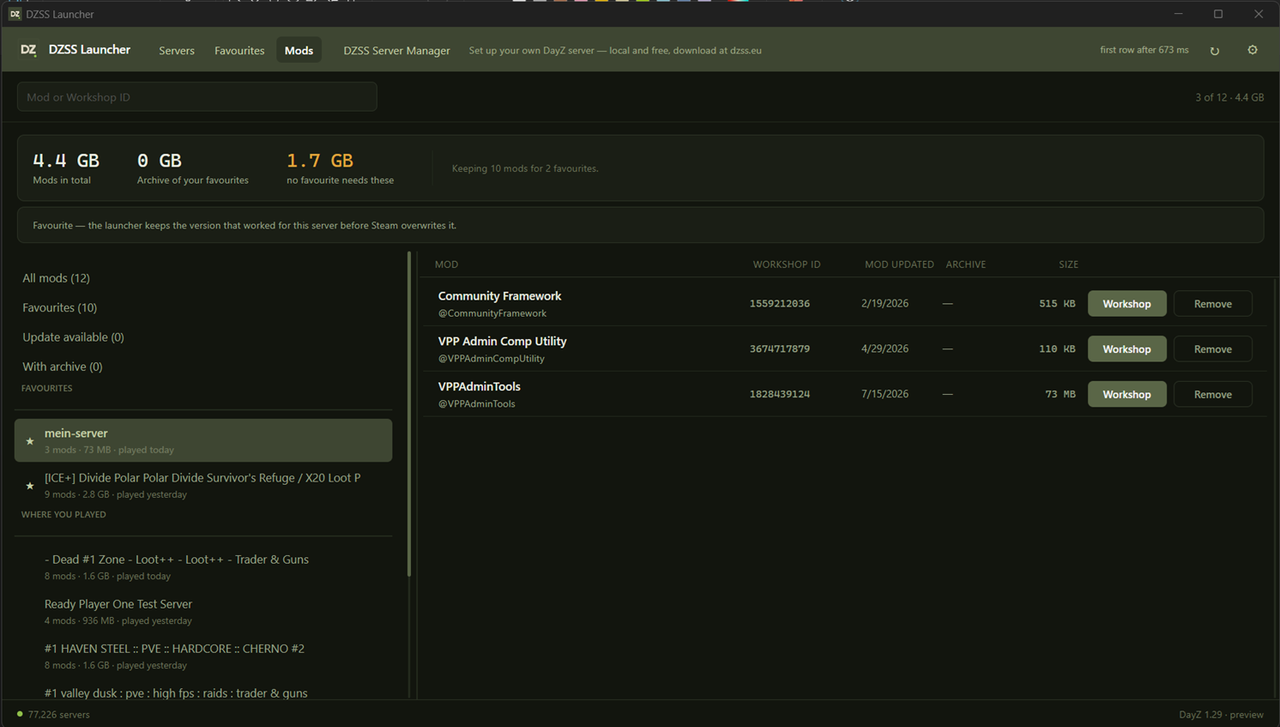The image size is (1280, 727).
Task: Remove the Community Framework mod
Action: [1213, 304]
